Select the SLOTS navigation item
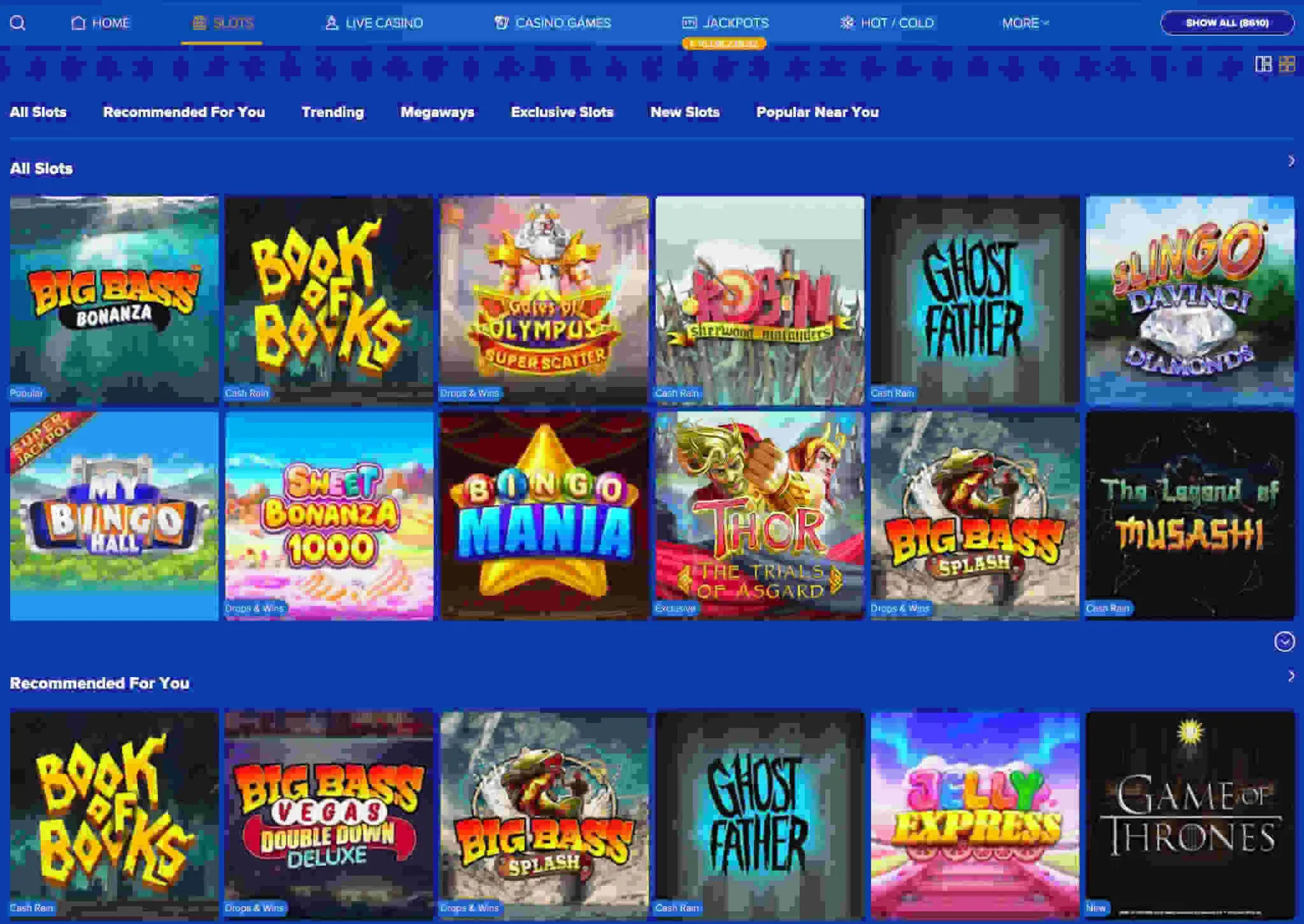This screenshot has height=924, width=1304. pos(223,23)
